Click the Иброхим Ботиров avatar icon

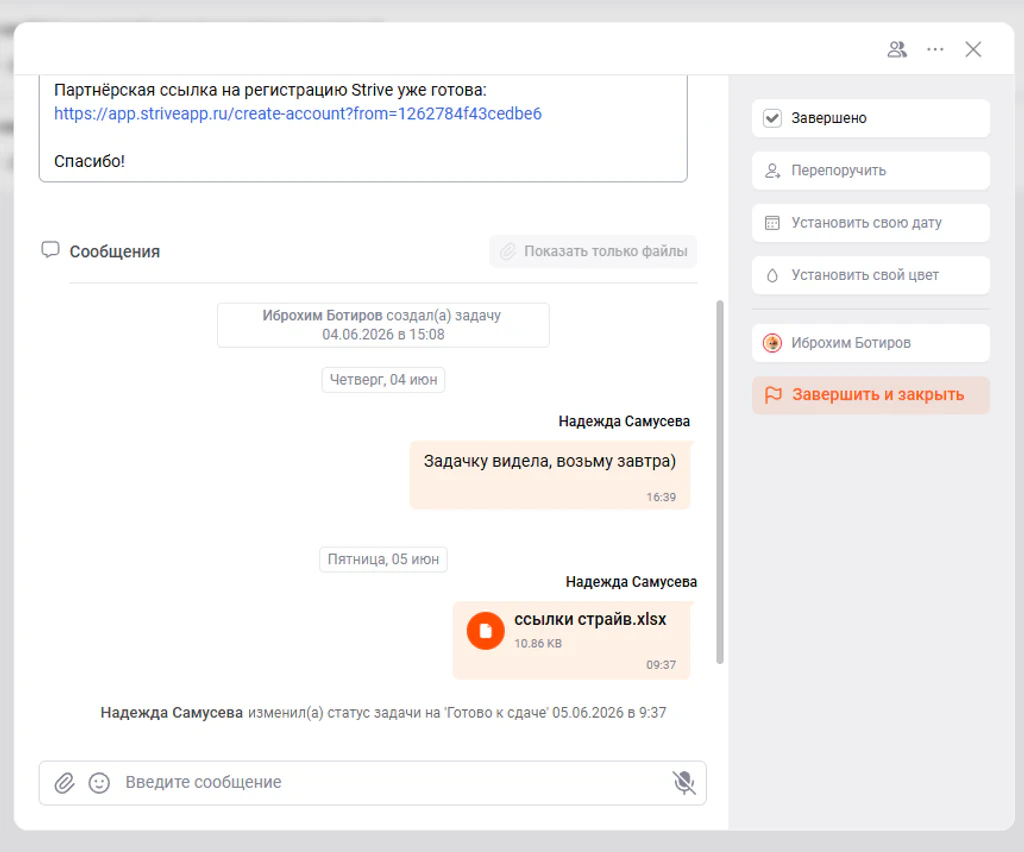(773, 343)
